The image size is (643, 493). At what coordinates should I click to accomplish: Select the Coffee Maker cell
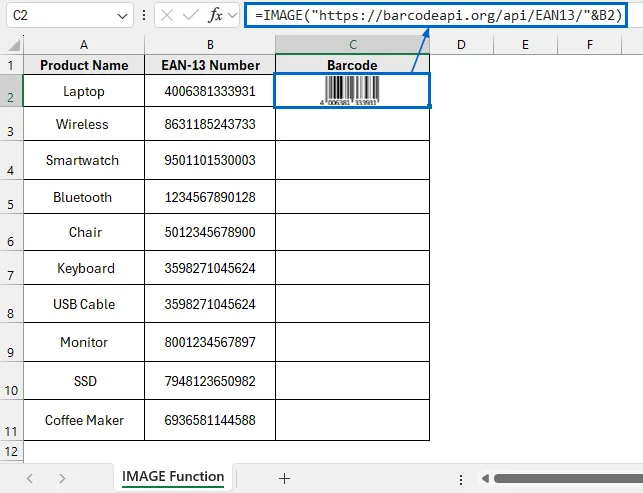tap(84, 420)
